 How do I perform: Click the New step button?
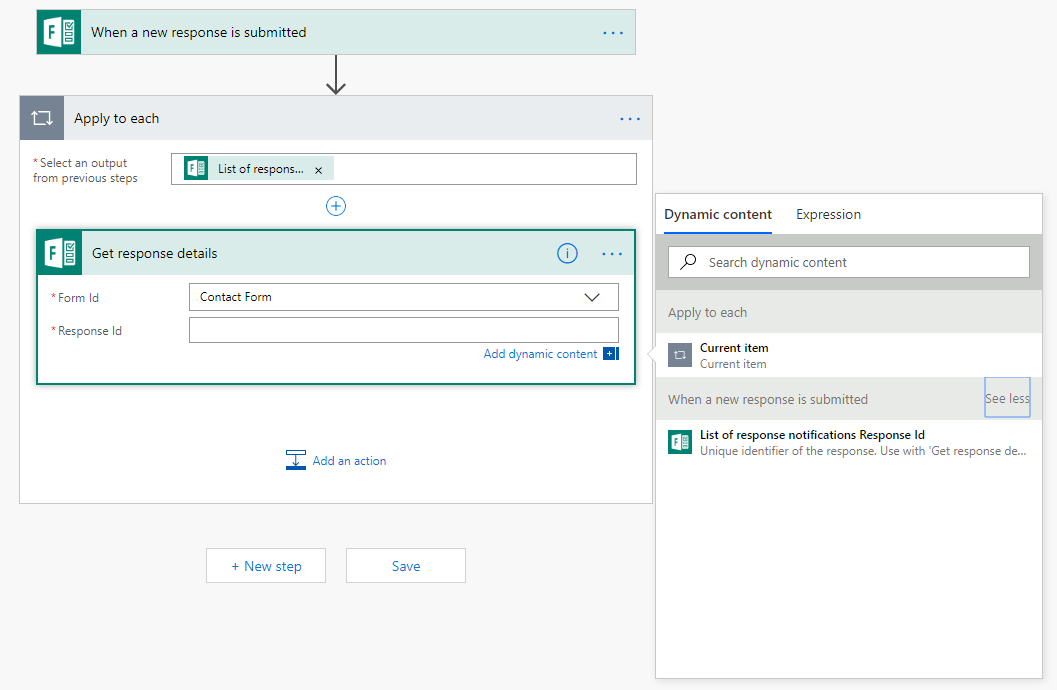tap(266, 565)
